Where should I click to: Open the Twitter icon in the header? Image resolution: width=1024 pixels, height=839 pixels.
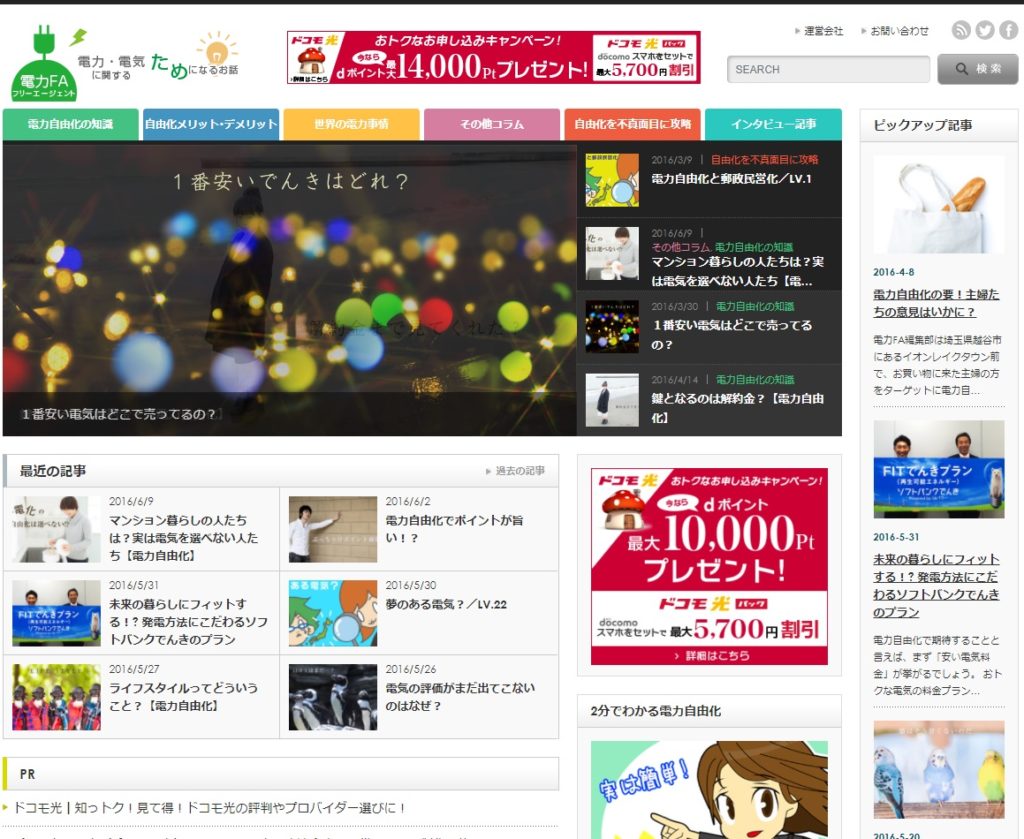[985, 31]
